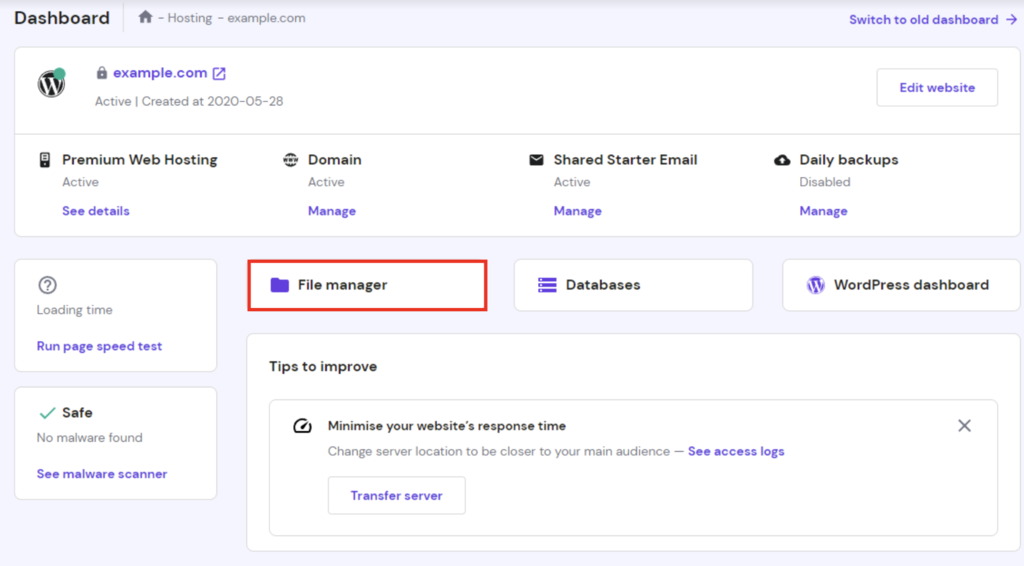
Task: Open the See access logs link
Action: click(736, 451)
